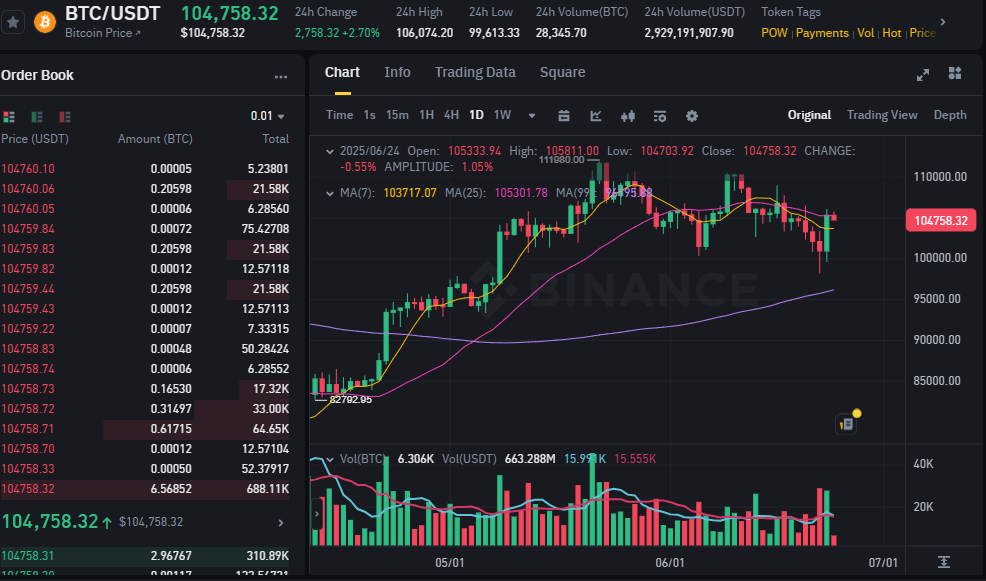Viewport: 986px width, 581px height.
Task: Collapse the OHLC date info row chevron
Action: pos(330,152)
